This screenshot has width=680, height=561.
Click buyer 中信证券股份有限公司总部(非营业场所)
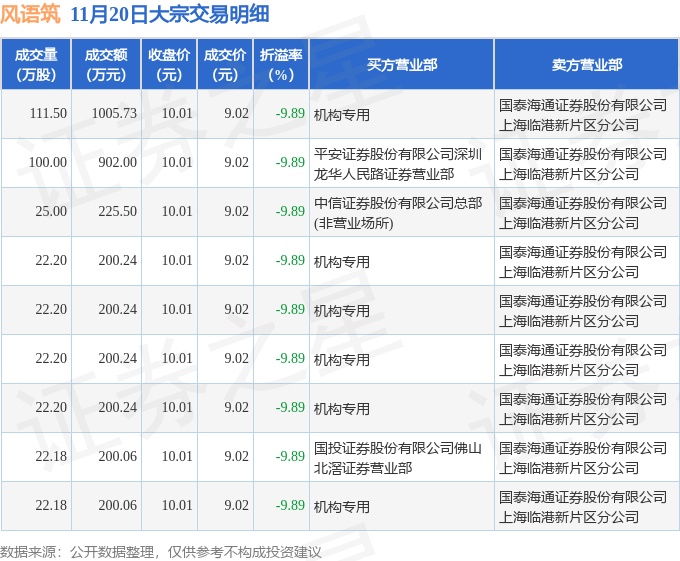point(398,213)
